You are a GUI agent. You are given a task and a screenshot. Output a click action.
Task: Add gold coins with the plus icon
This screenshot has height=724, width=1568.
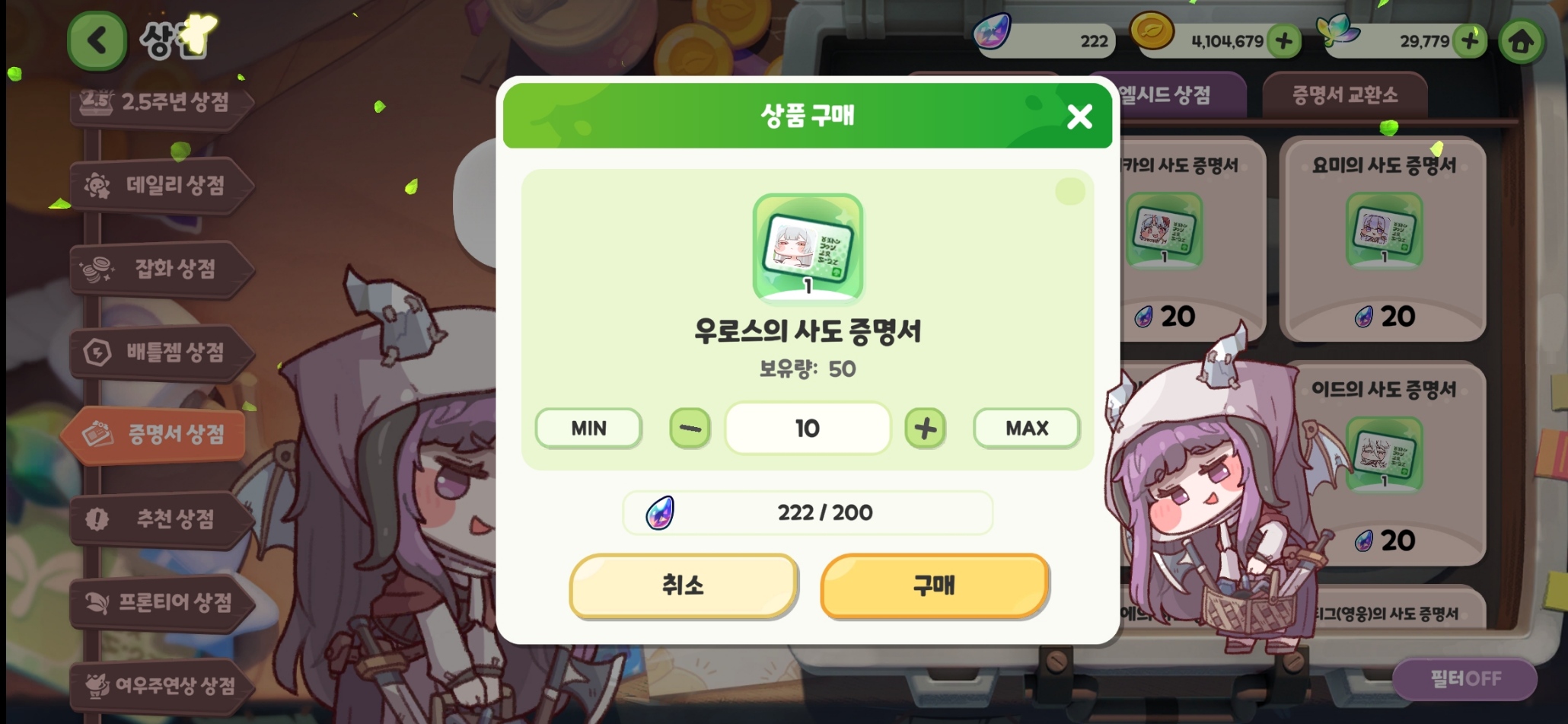tap(1284, 41)
